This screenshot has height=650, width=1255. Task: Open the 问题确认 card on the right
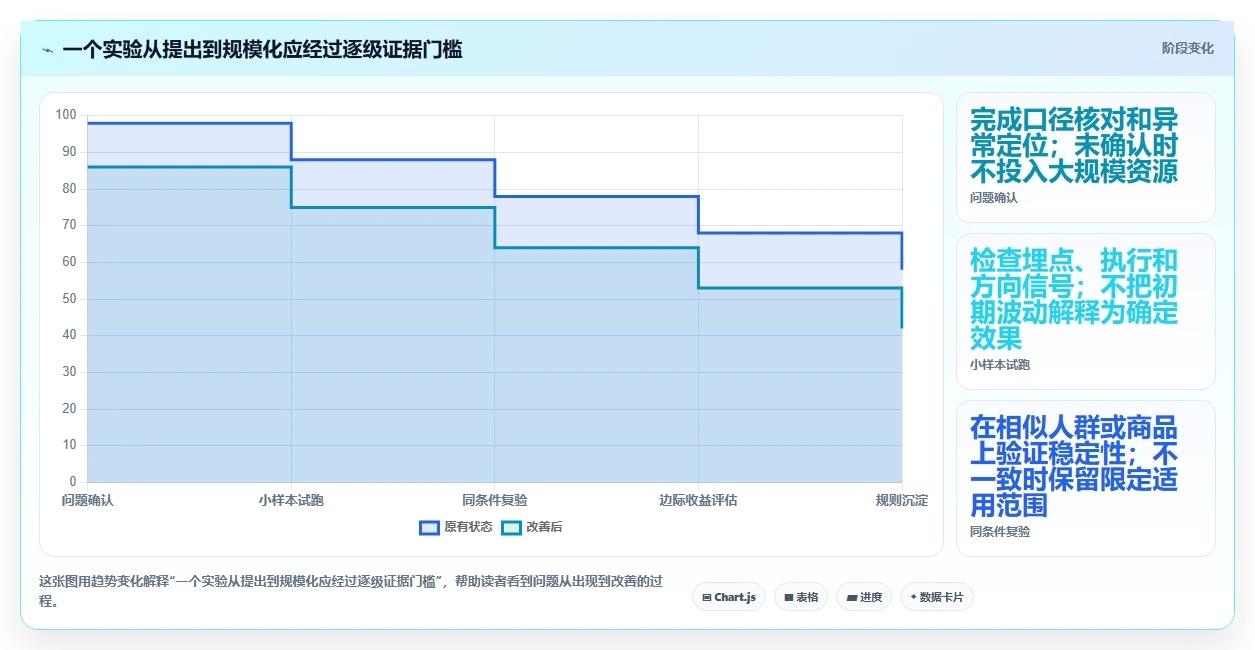1086,157
